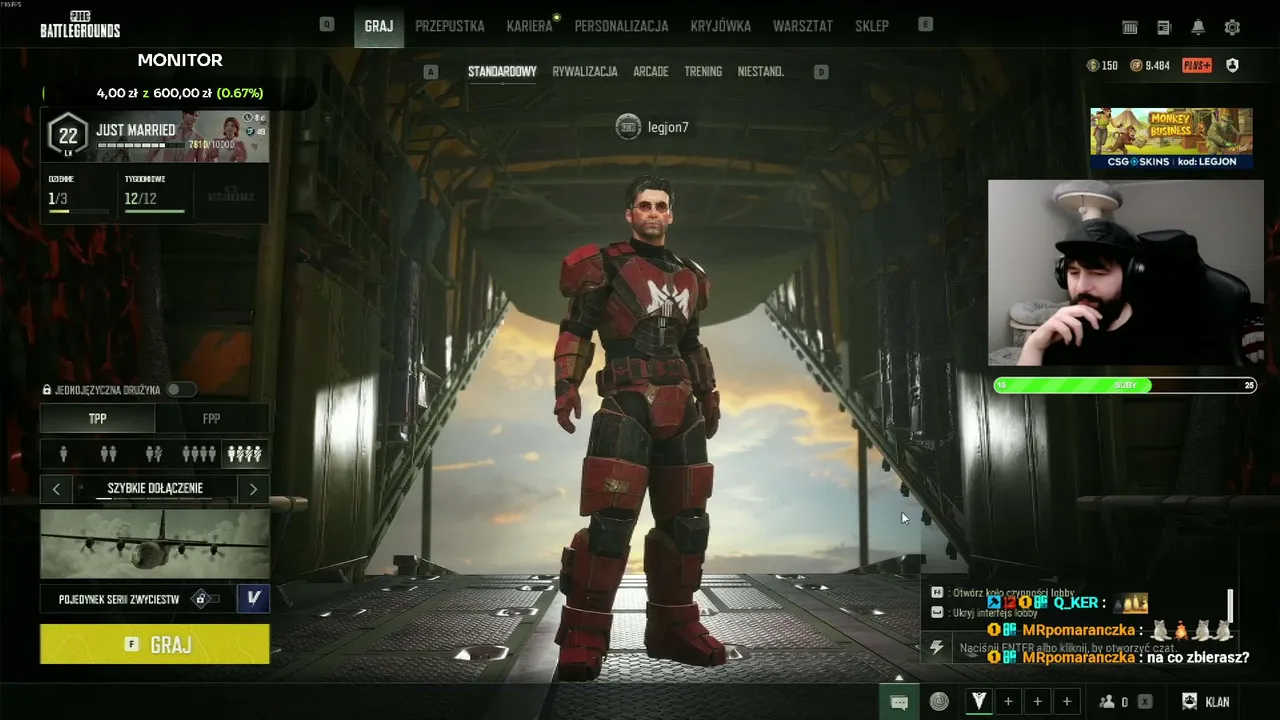The image size is (1280, 720).
Task: Click the lightning bolt quick-chat icon
Action: 937,647
